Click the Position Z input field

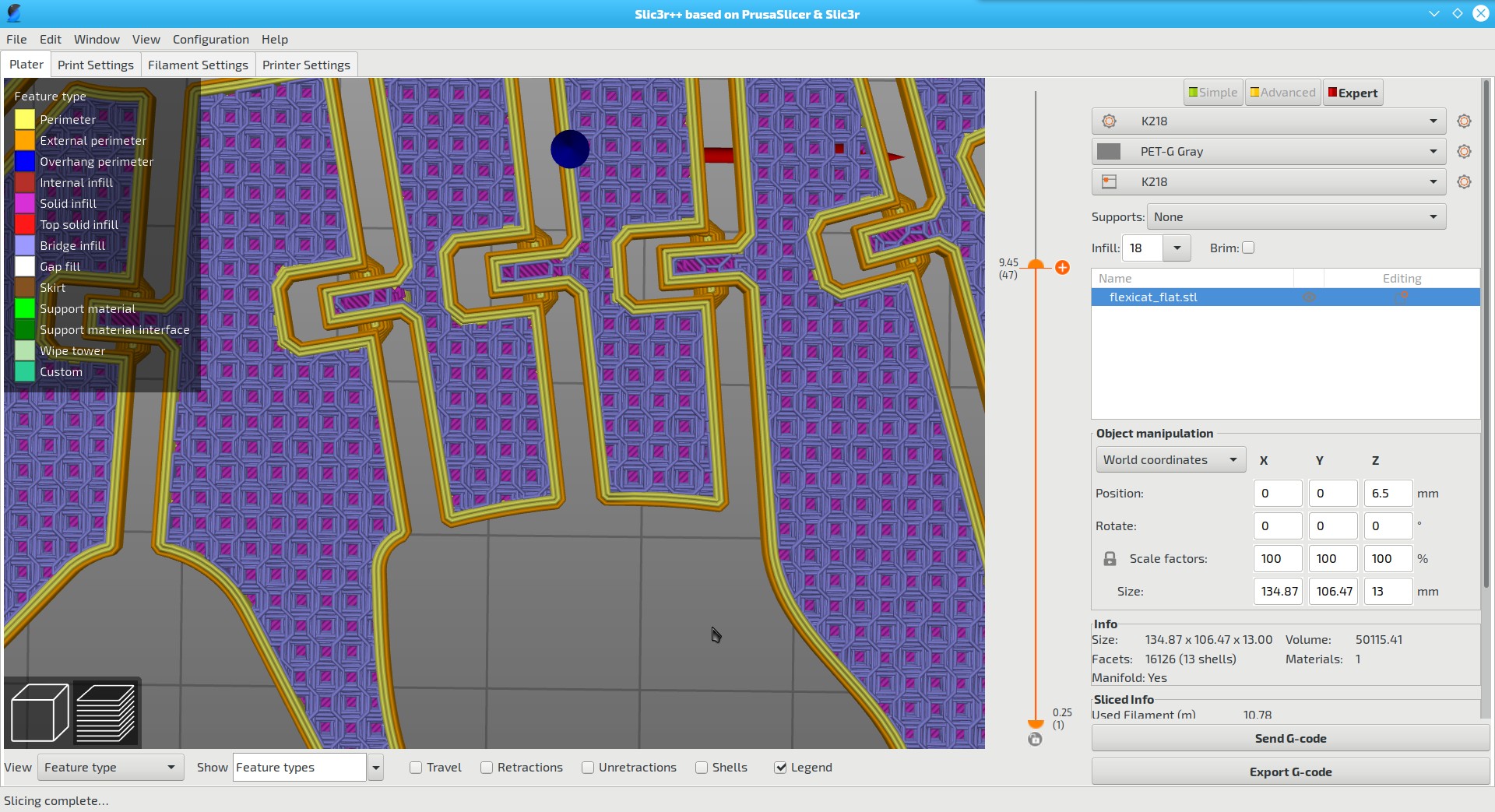(x=1388, y=494)
